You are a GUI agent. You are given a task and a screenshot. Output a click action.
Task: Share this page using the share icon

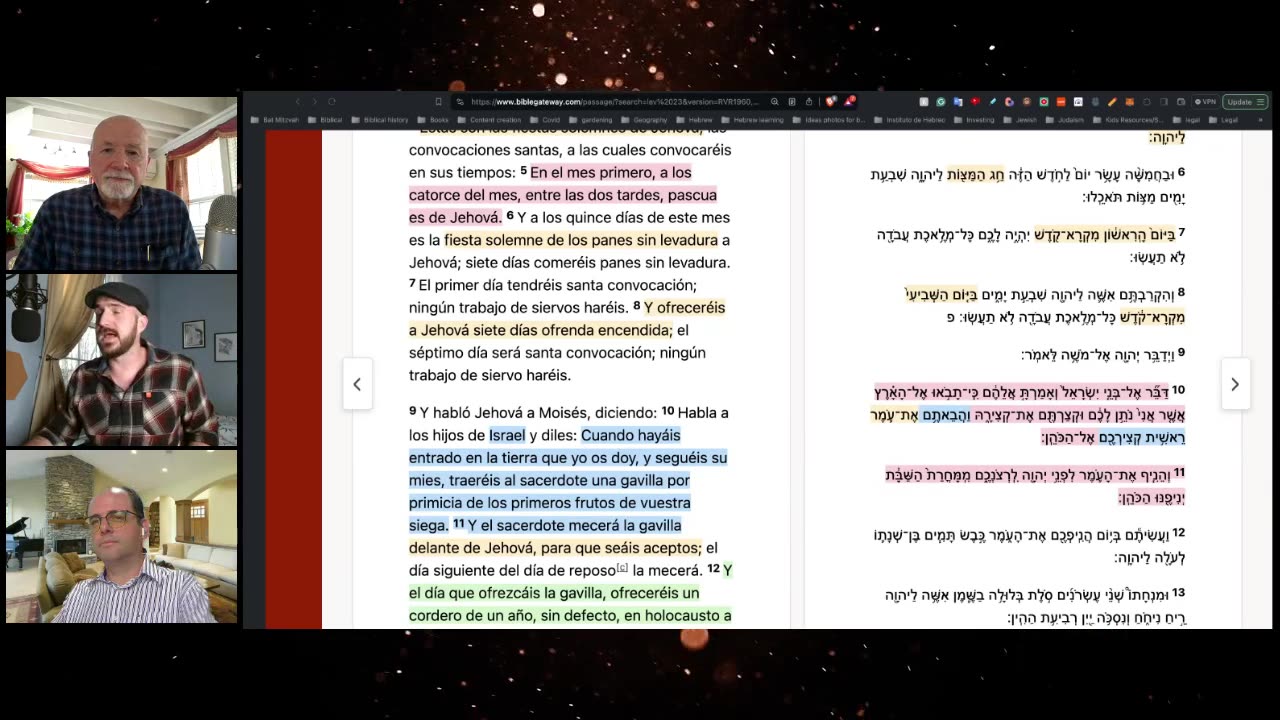pyautogui.click(x=809, y=101)
